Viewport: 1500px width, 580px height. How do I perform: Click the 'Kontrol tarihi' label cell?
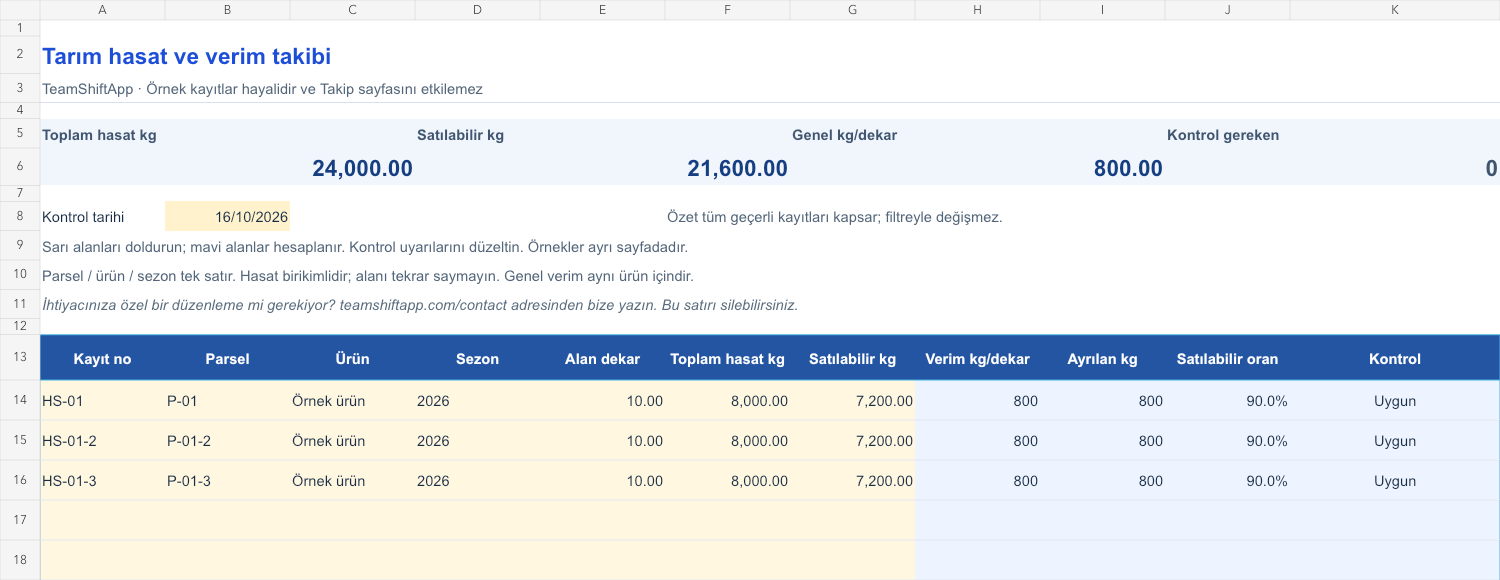point(102,217)
